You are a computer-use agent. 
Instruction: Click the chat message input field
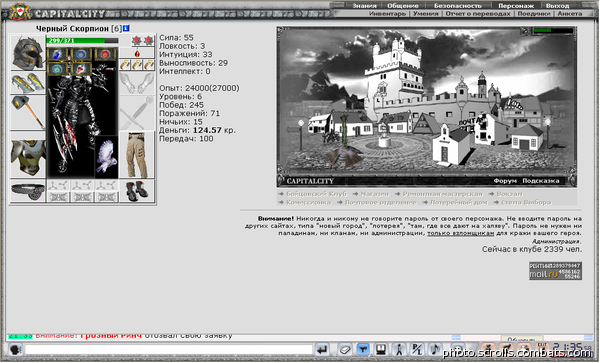pos(169,349)
